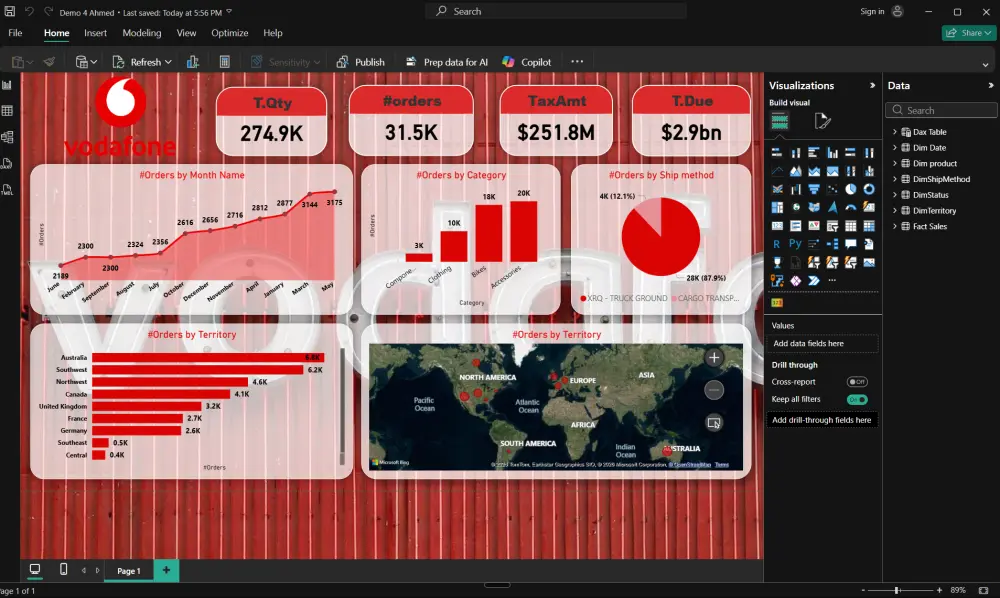
Task: Select the Page 1 tab
Action: [129, 571]
